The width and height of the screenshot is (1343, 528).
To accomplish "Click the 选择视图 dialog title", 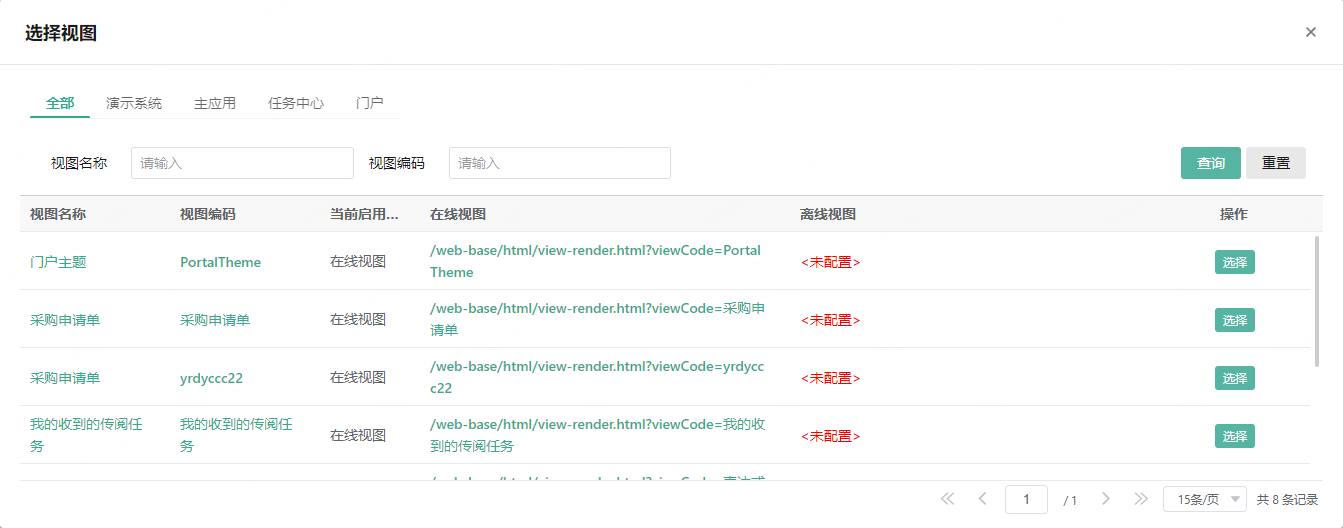I will [61, 33].
